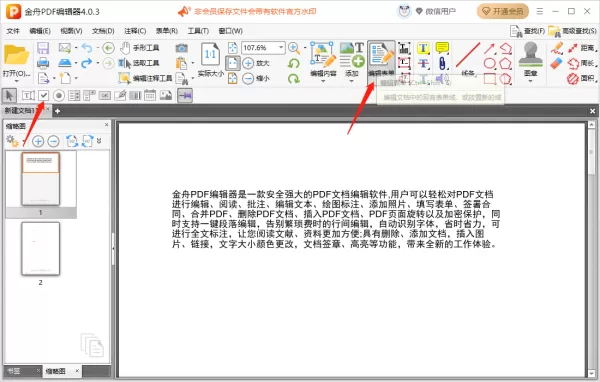This screenshot has height=382, width=600.
Task: Click the 查找(F) find button
Action: tap(527, 31)
